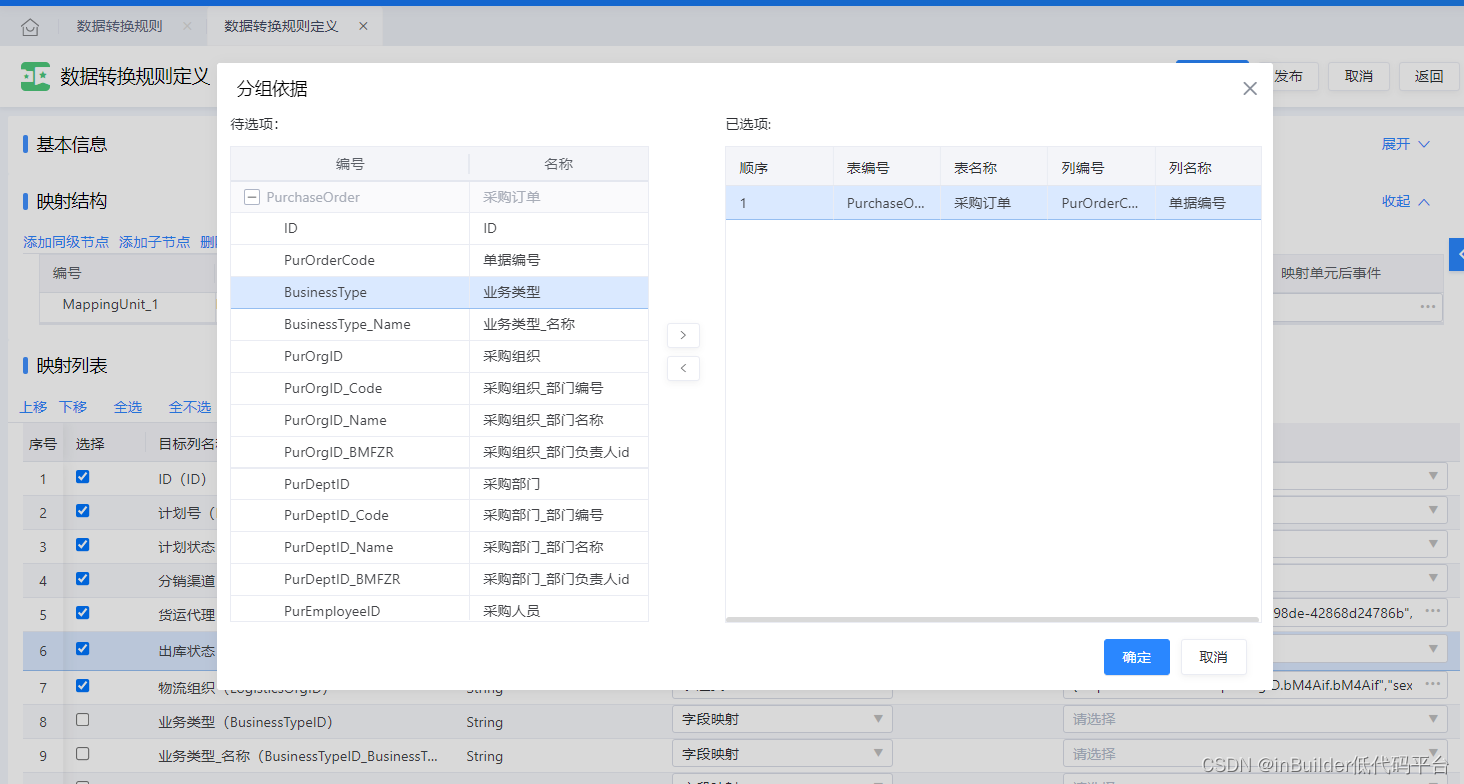The image size is (1464, 784).
Task: Select the ID row in 待选项 list
Action: click(439, 229)
